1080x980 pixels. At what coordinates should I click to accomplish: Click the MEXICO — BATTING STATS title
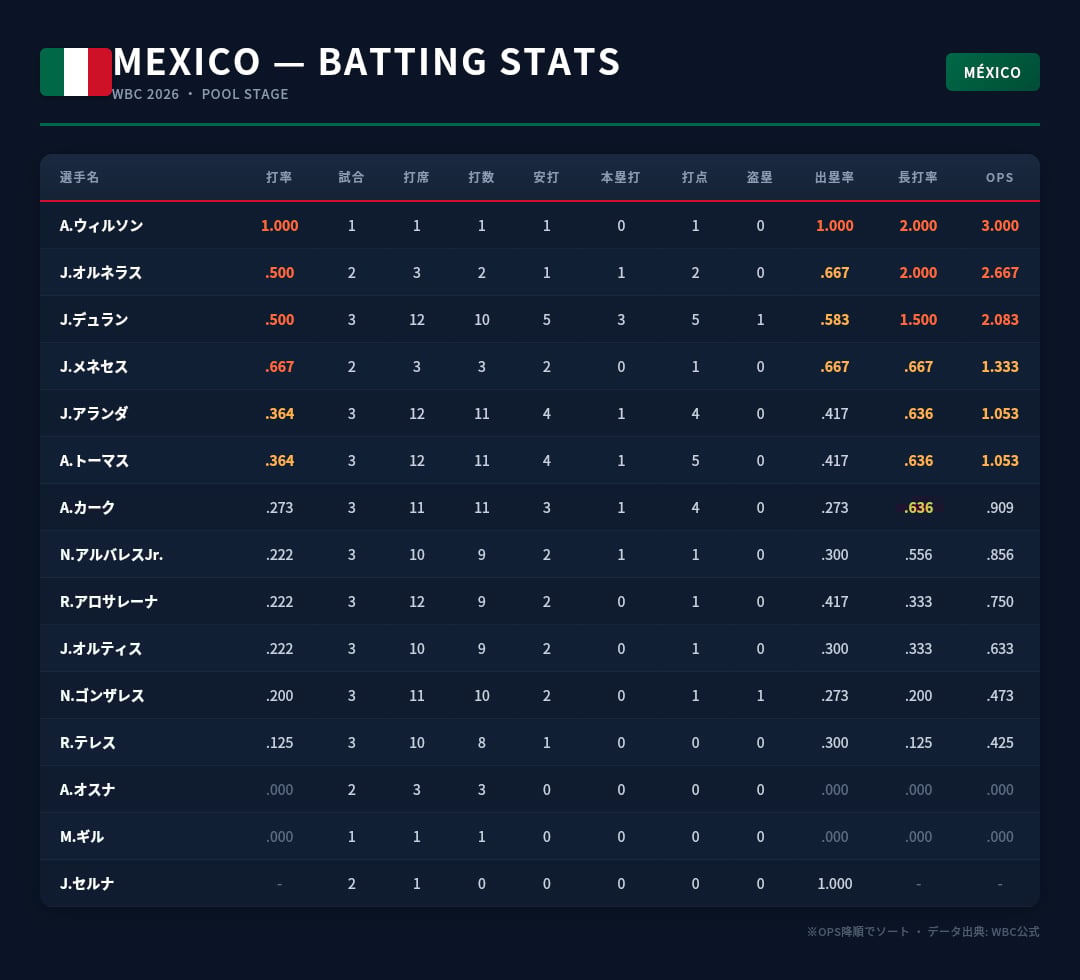pyautogui.click(x=367, y=62)
